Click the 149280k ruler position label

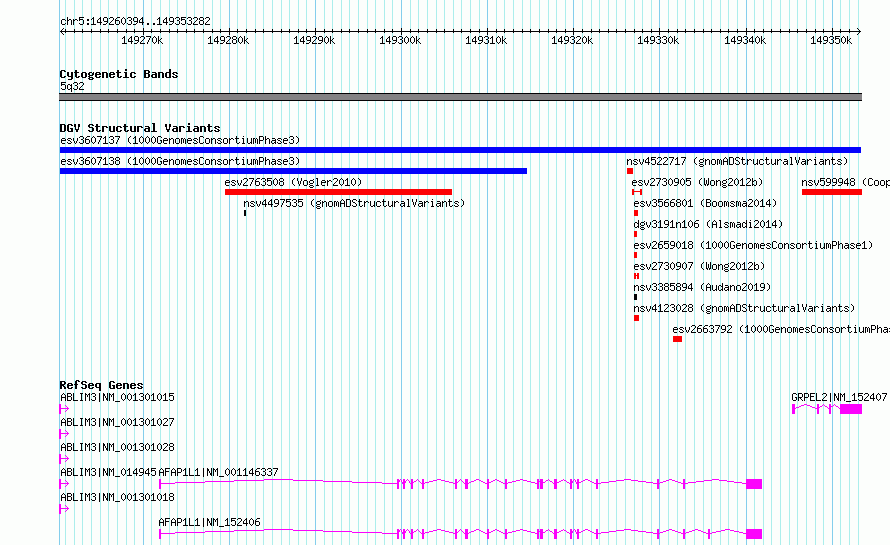228,40
